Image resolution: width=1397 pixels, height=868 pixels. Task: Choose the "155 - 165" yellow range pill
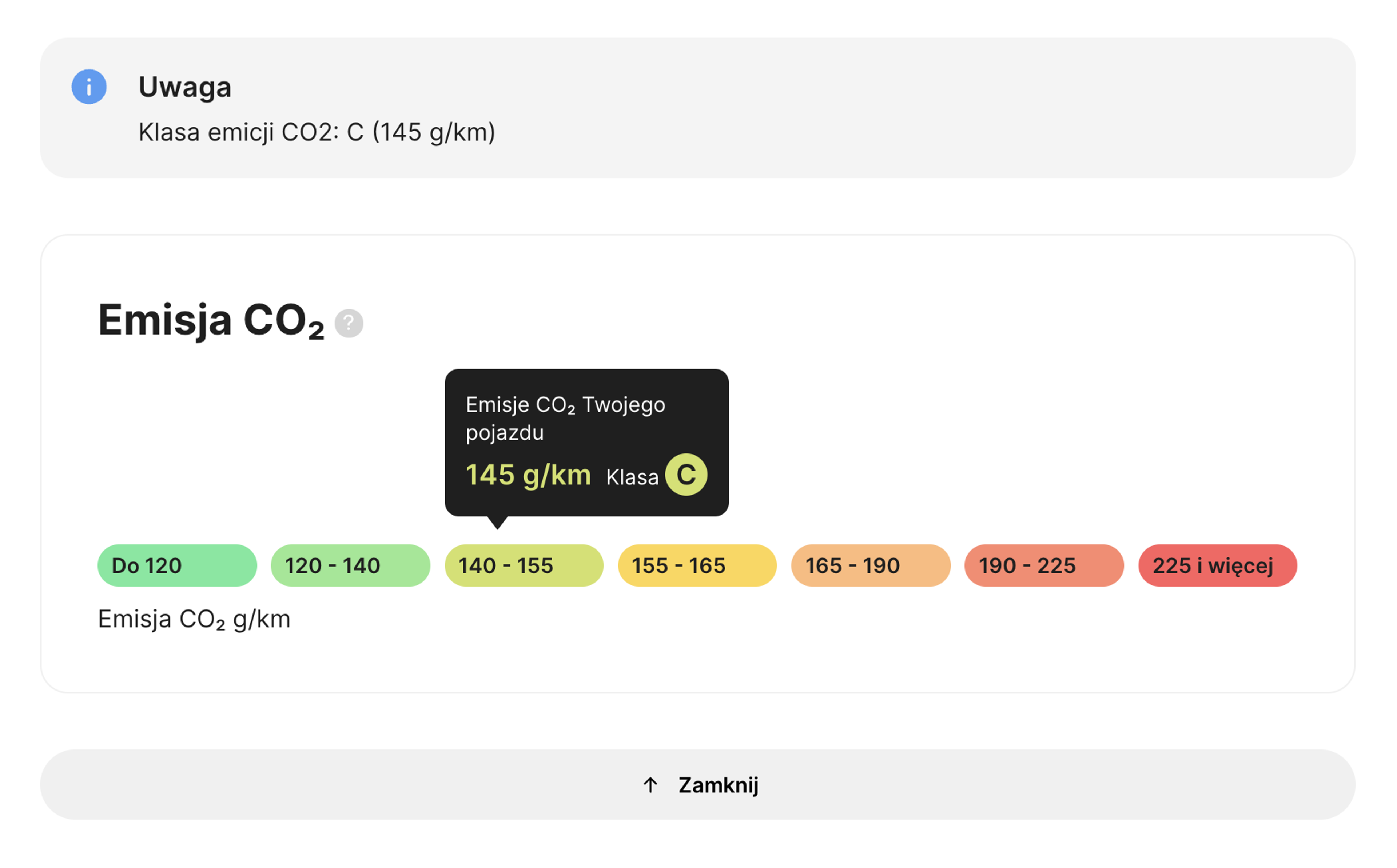coord(697,565)
